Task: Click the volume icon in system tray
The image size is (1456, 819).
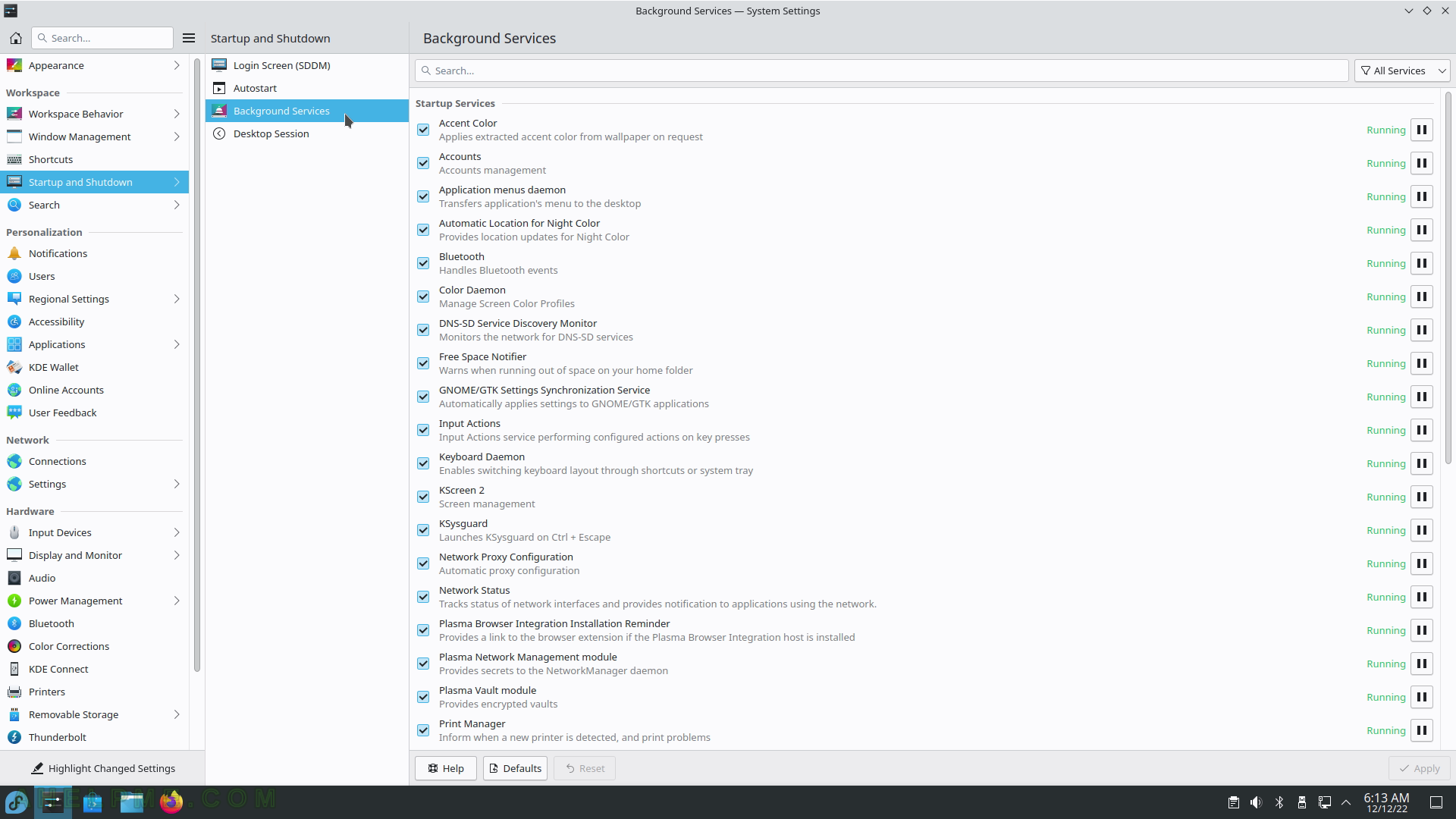Action: 1256,802
